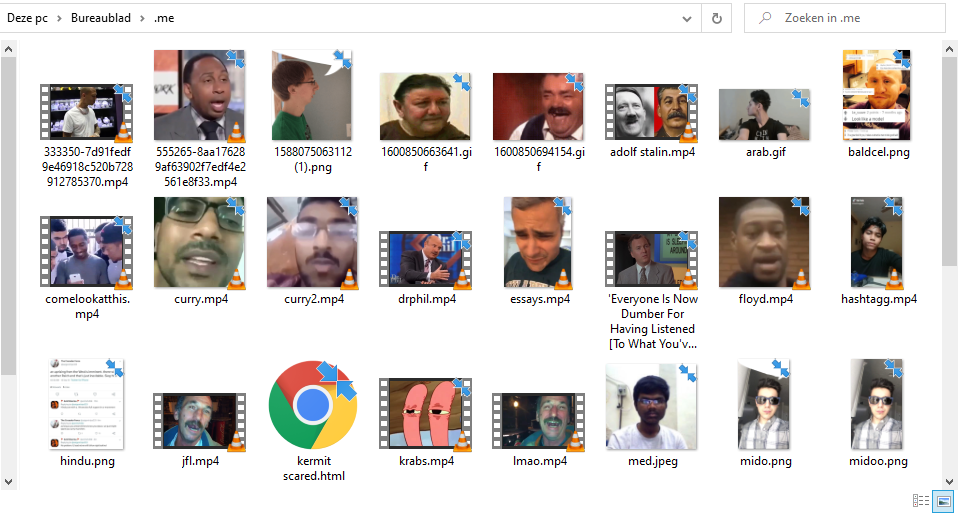Click the search magnifier icon

click(x=765, y=18)
